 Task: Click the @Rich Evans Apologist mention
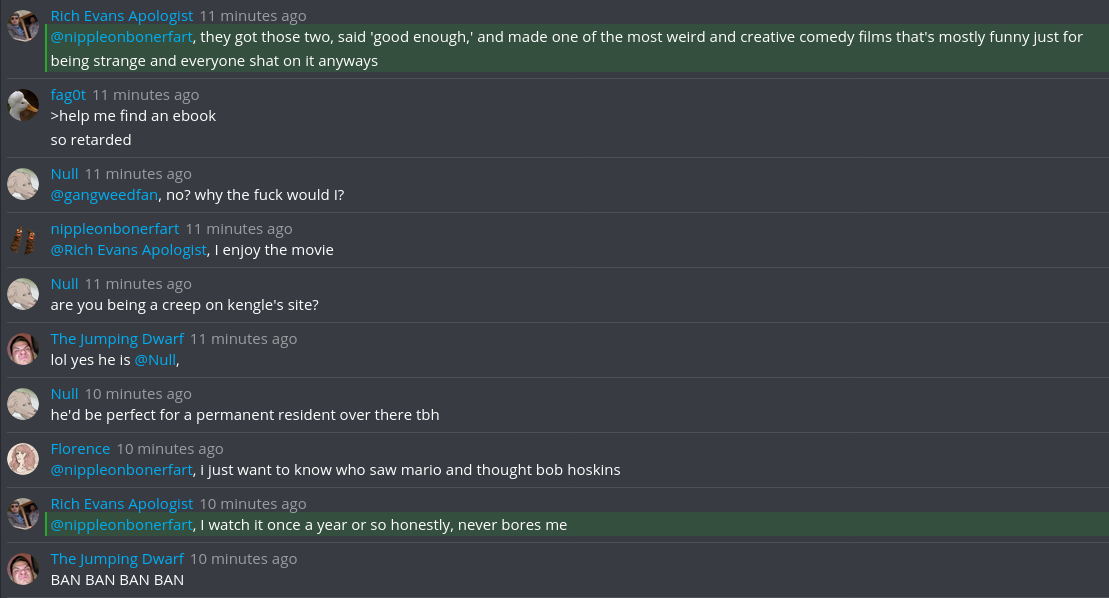pyautogui.click(x=128, y=250)
